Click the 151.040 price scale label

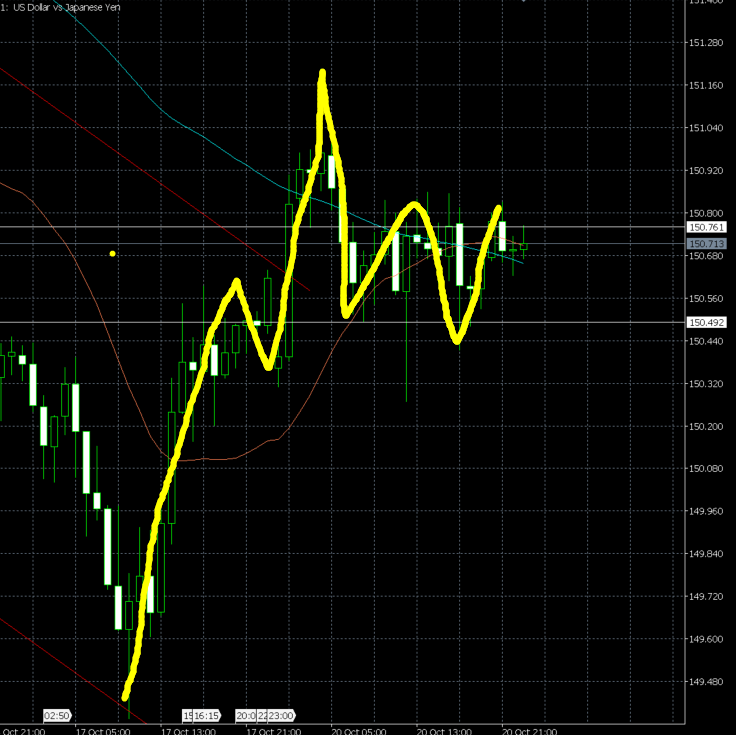click(706, 128)
